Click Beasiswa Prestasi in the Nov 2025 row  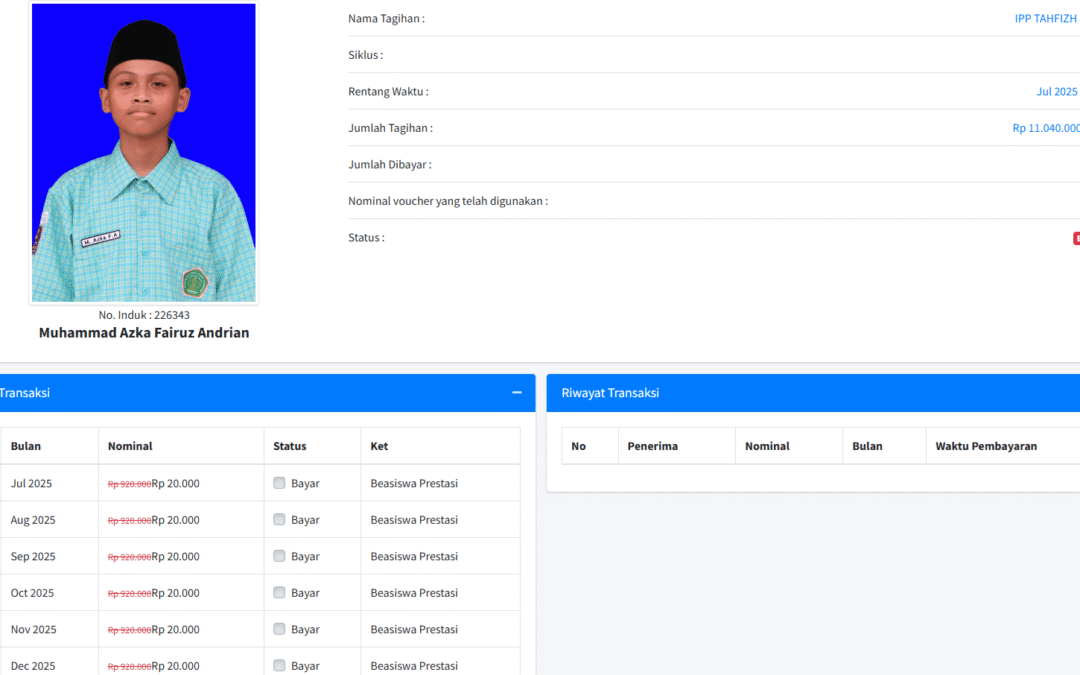tap(414, 630)
